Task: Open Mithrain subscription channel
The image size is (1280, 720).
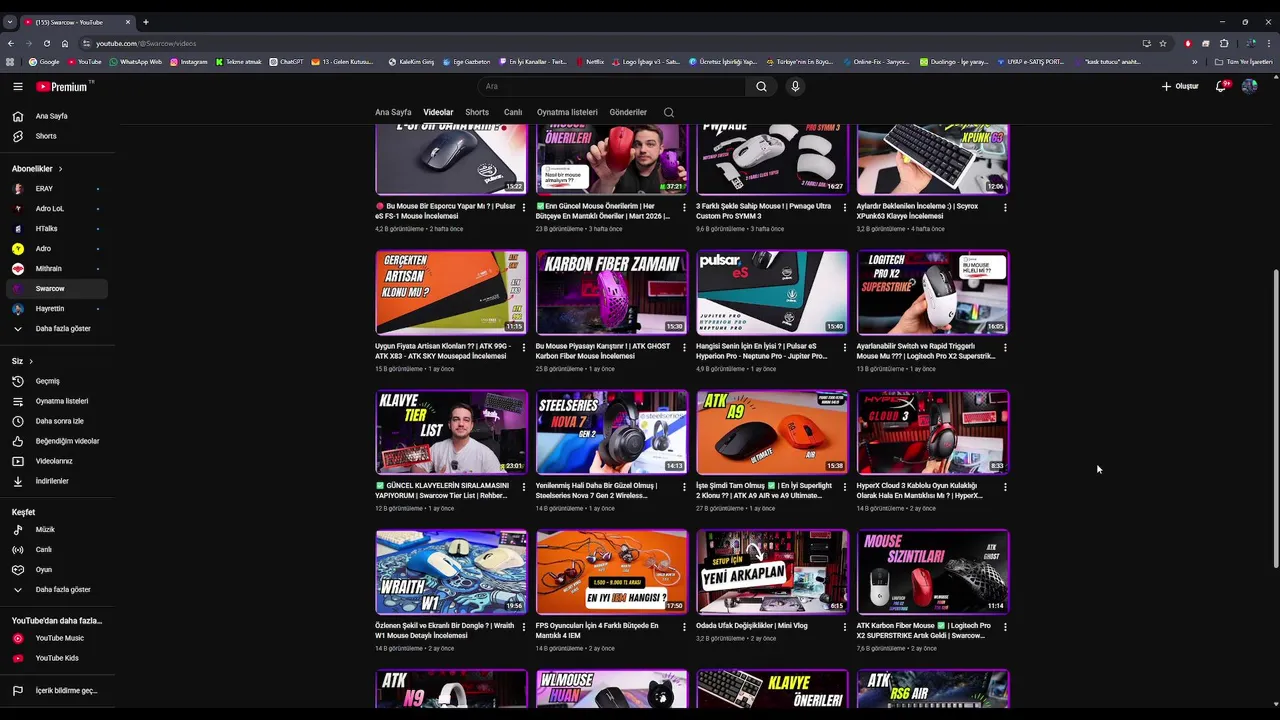Action: [x=57, y=269]
